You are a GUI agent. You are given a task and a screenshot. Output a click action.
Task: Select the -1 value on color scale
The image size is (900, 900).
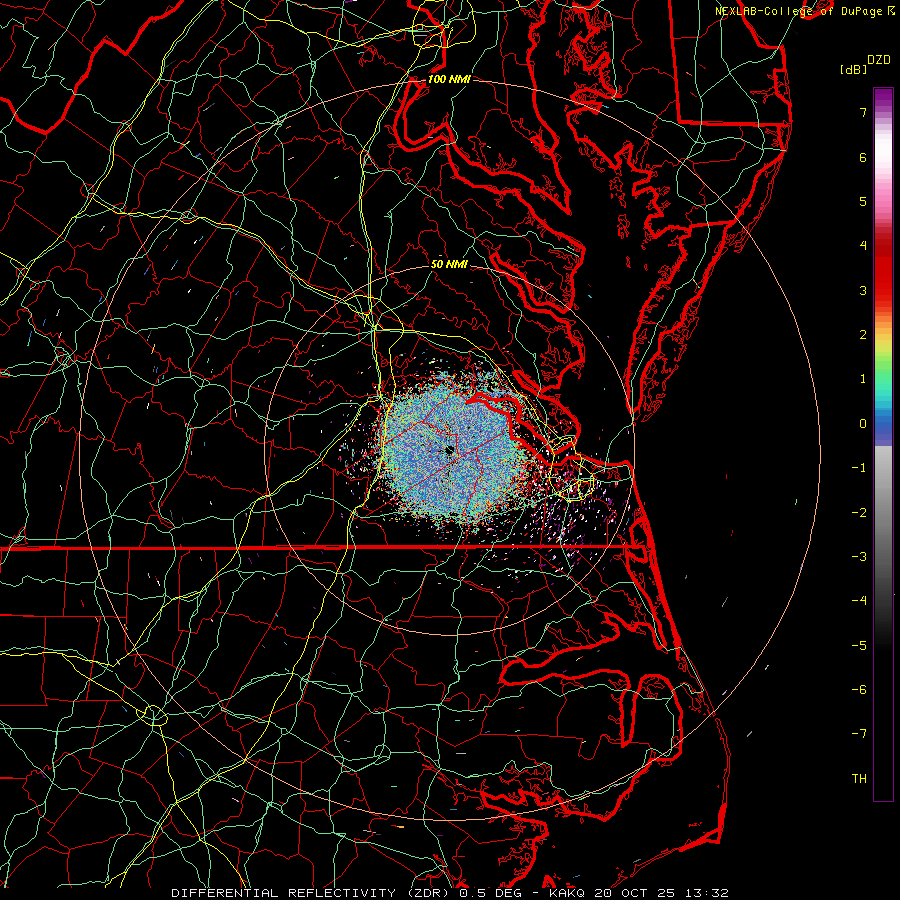(x=859, y=468)
